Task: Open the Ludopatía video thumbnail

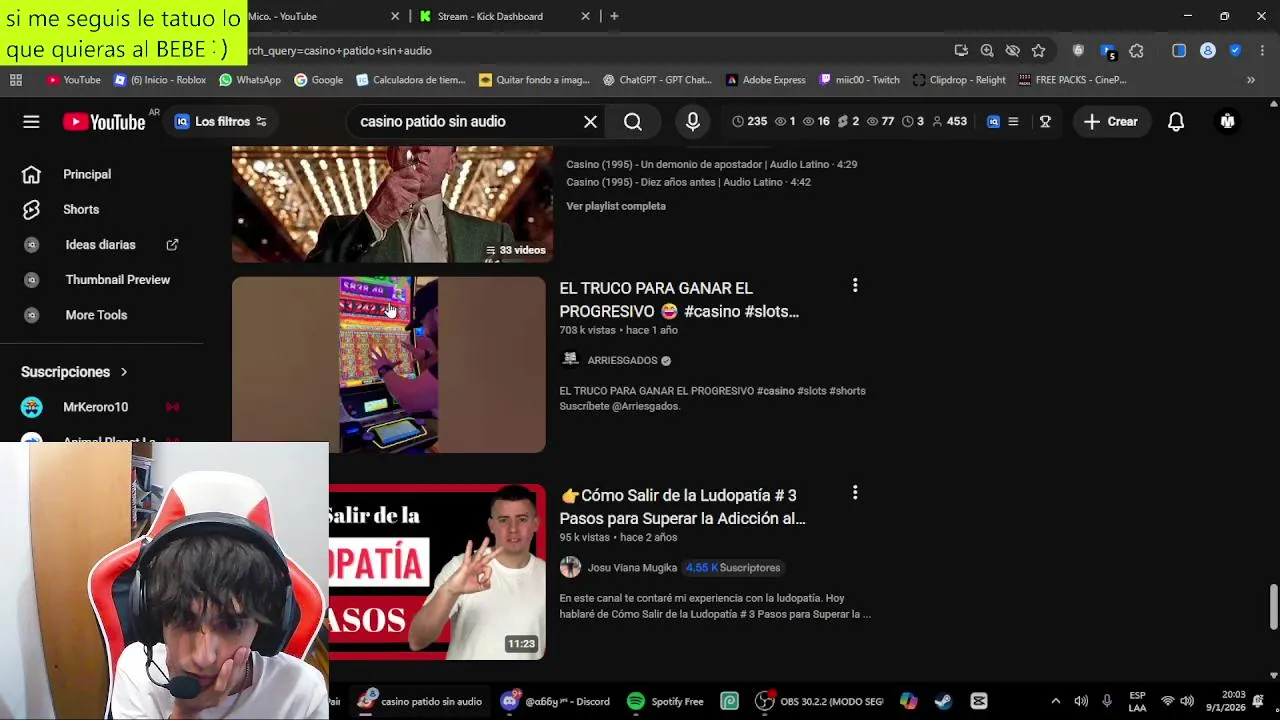Action: 437,572
